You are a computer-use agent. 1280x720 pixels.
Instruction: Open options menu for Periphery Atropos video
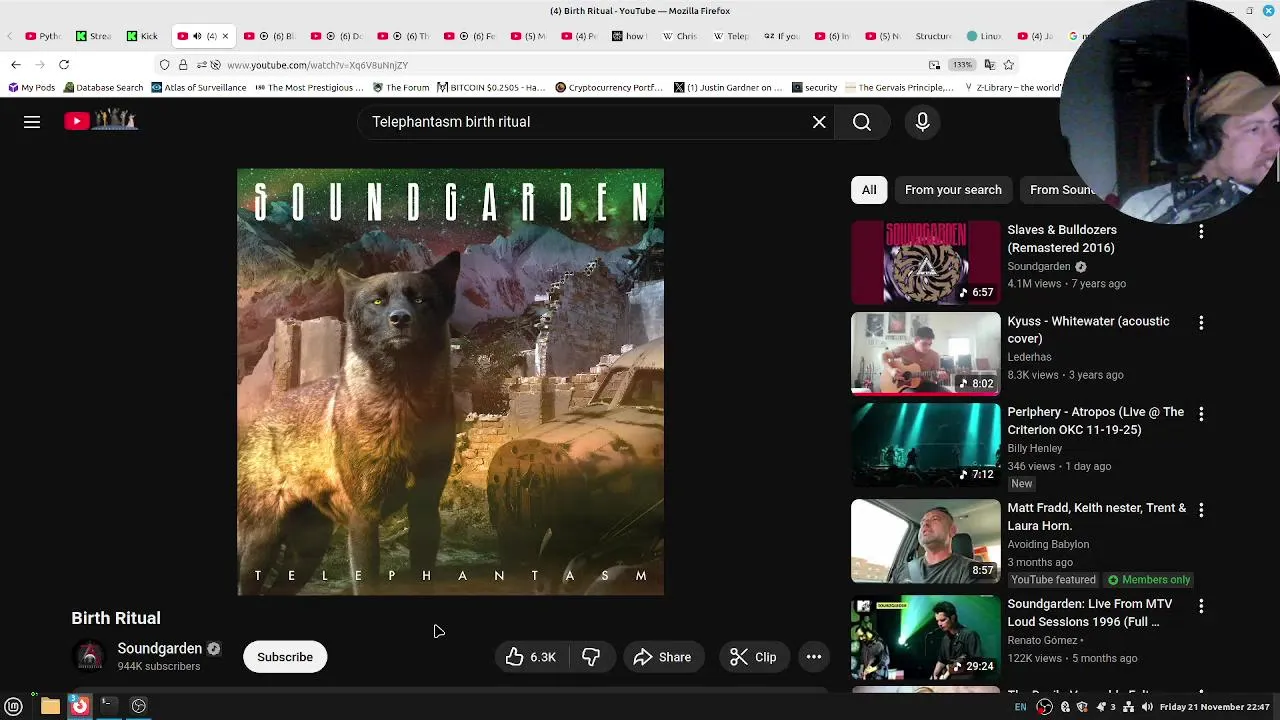1201,413
